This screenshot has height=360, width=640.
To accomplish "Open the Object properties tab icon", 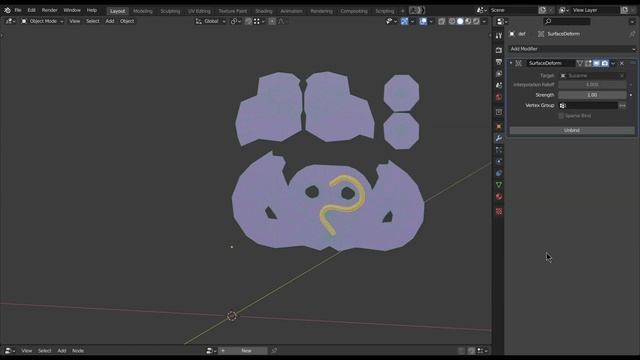I will tap(499, 127).
